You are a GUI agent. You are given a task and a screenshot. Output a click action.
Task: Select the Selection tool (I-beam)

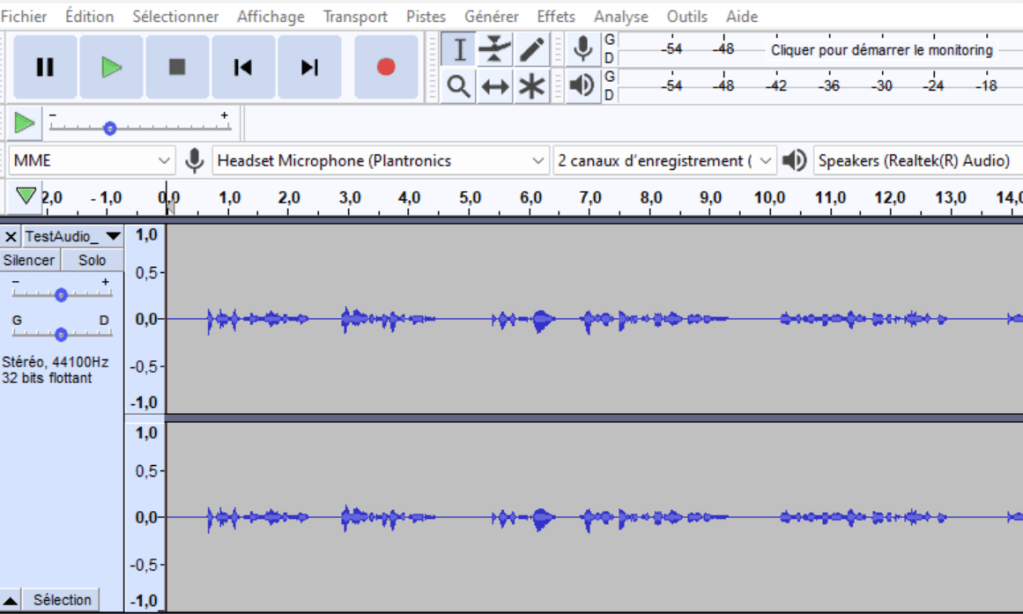(458, 49)
